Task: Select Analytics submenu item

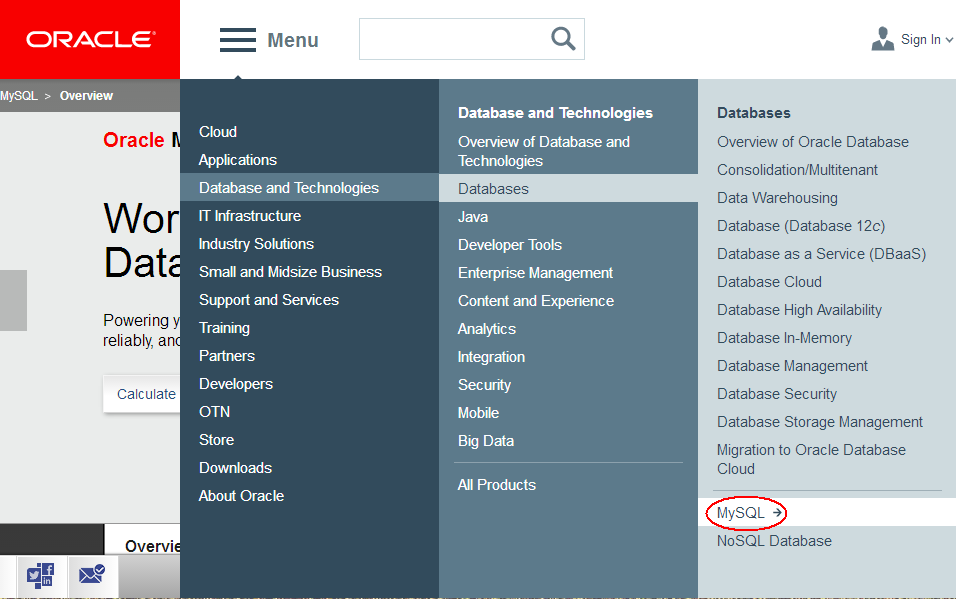Action: click(487, 329)
